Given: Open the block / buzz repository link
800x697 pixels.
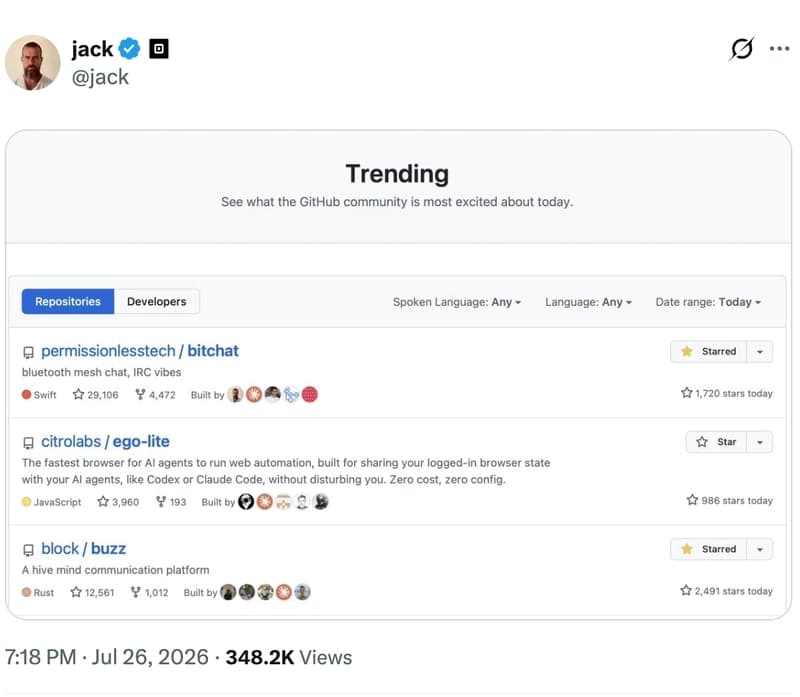Looking at the screenshot, I should (x=83, y=549).
